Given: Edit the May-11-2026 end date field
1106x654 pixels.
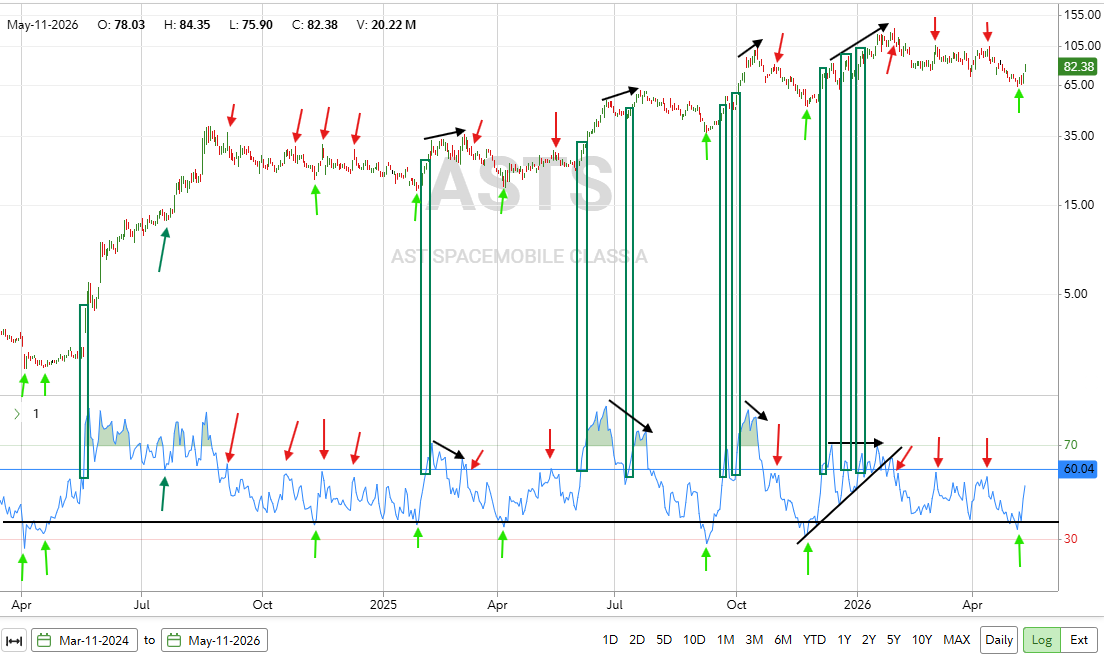Looking at the screenshot, I should 214,641.
